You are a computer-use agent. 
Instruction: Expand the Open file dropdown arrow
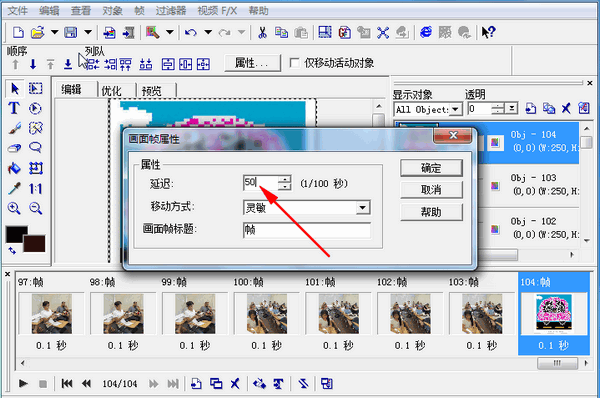click(55, 32)
